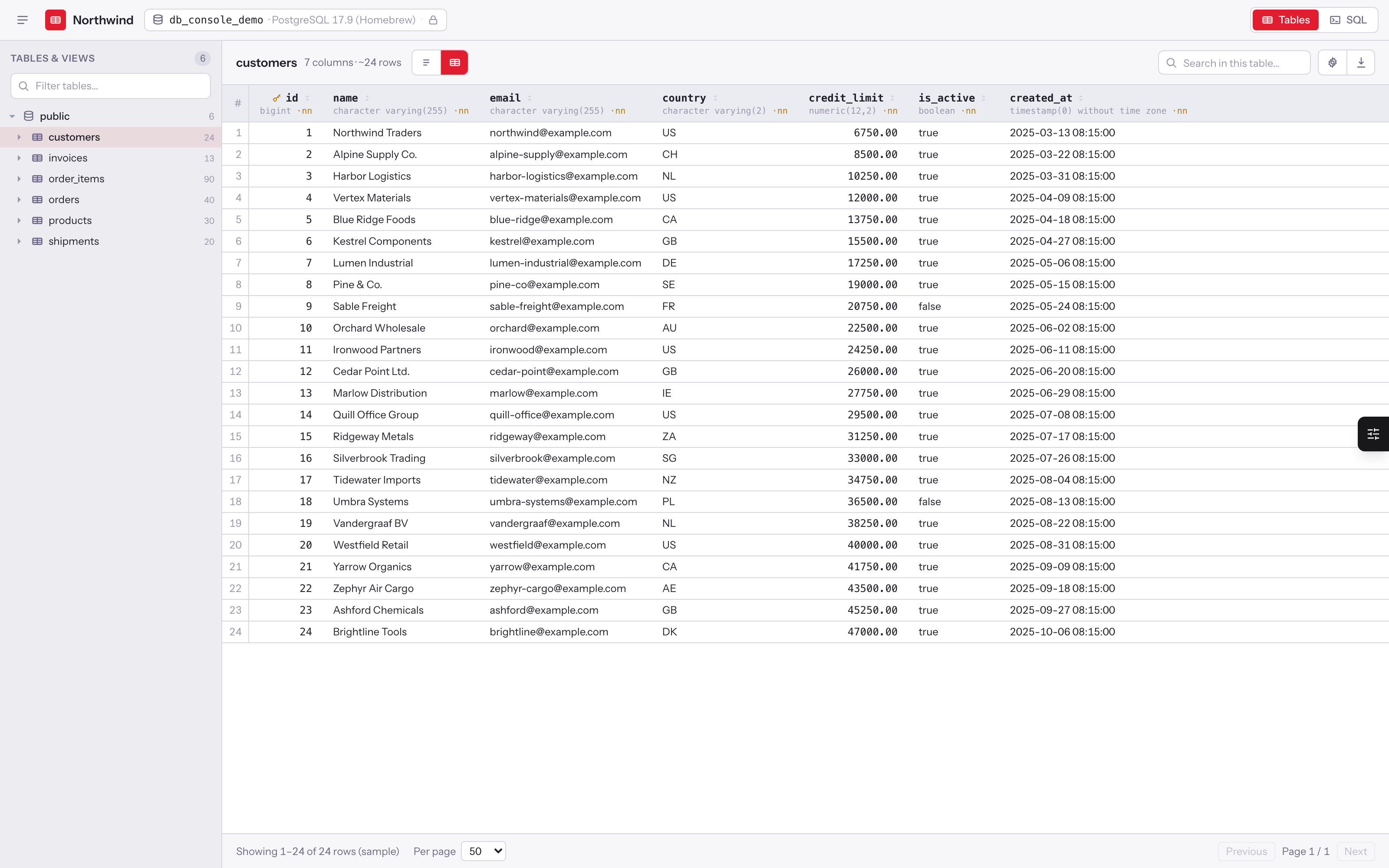
Task: Sort by the created_at column arrows
Action: point(1081,98)
